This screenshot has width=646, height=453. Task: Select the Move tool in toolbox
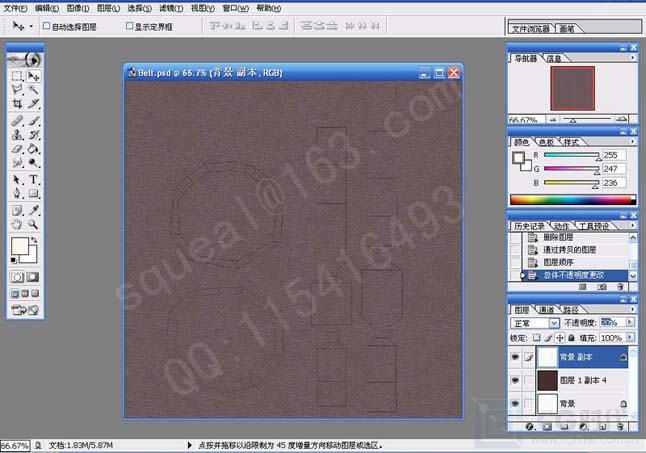[33, 76]
